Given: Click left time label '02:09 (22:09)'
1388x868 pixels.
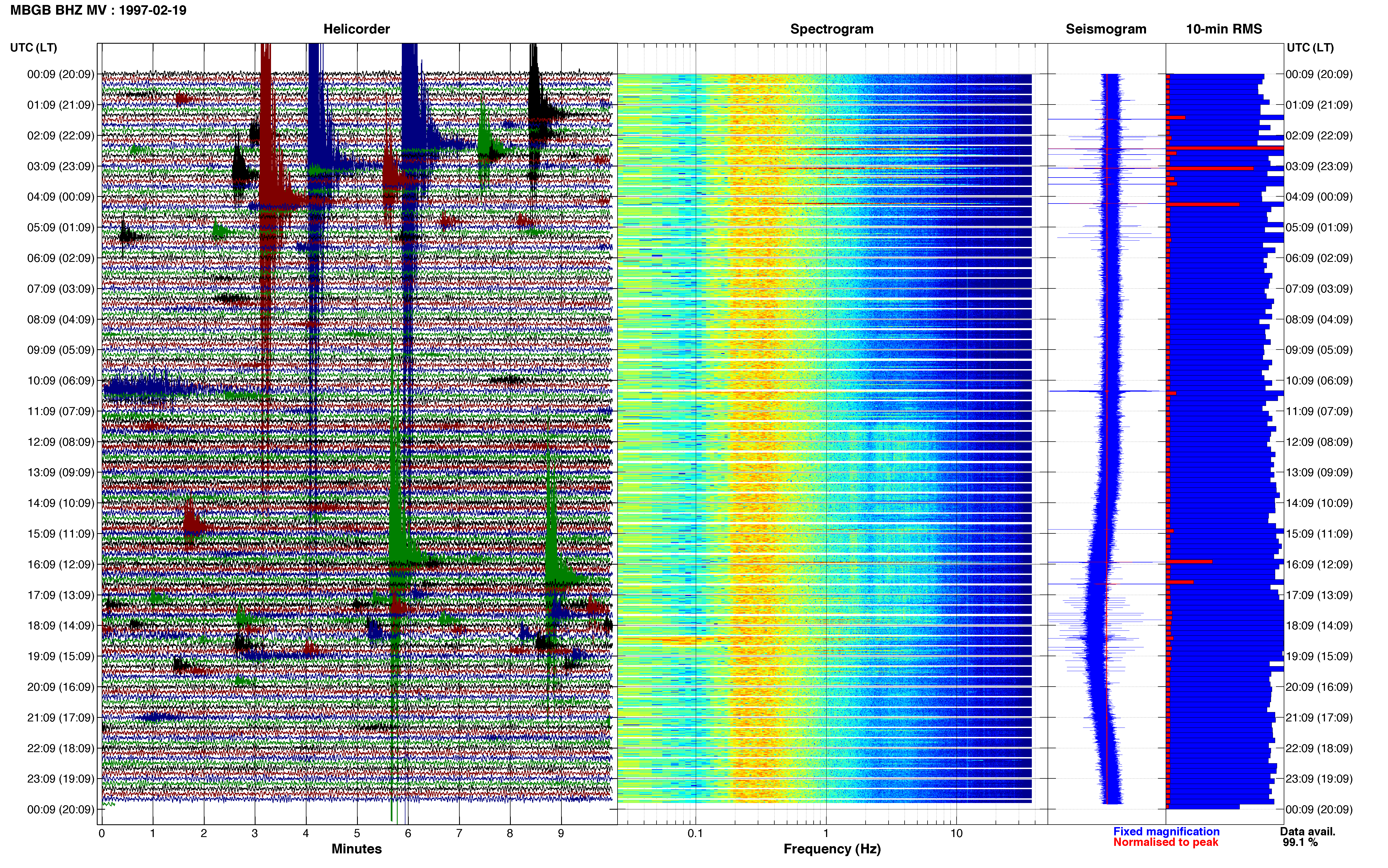Looking at the screenshot, I should [x=60, y=135].
